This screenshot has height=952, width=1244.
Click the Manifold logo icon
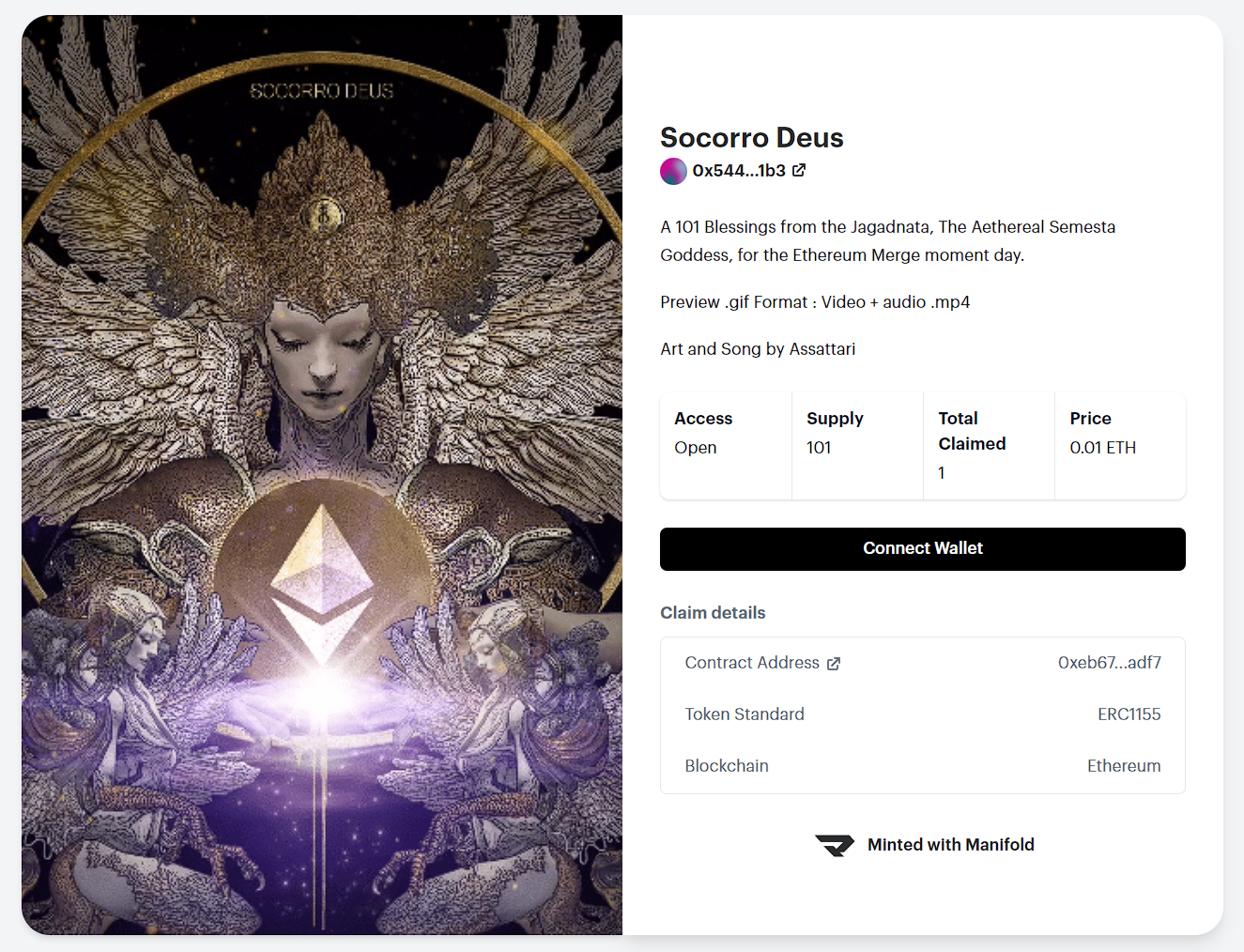pos(835,845)
